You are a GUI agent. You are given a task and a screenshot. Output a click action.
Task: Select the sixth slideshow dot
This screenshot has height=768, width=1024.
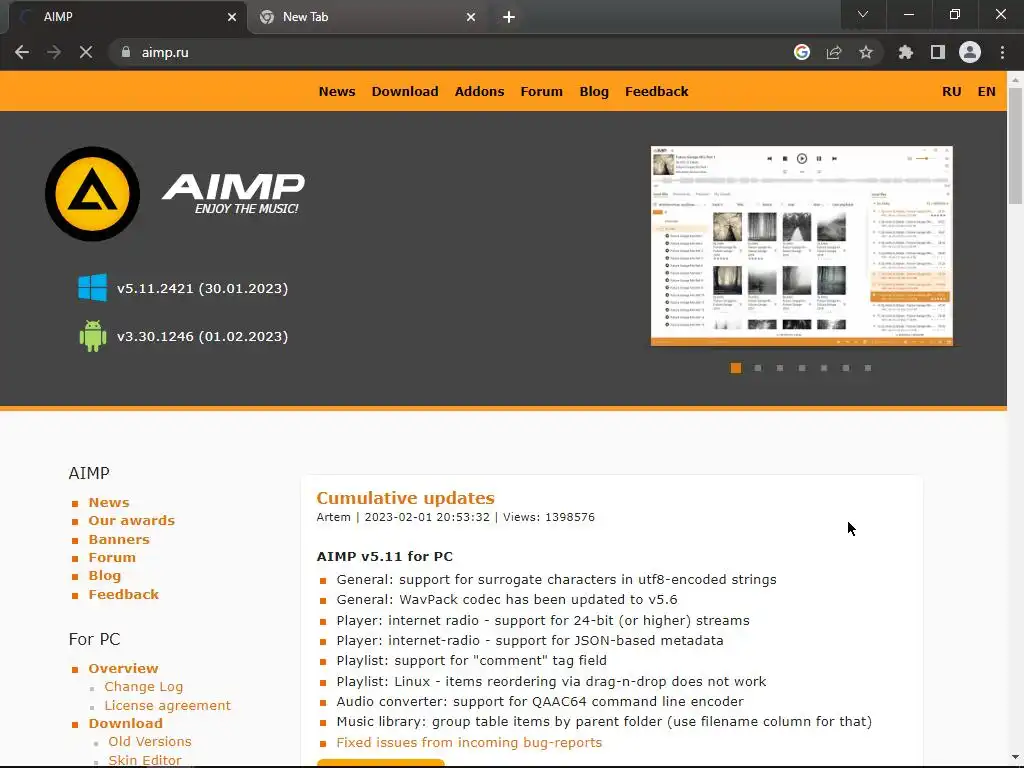846,368
